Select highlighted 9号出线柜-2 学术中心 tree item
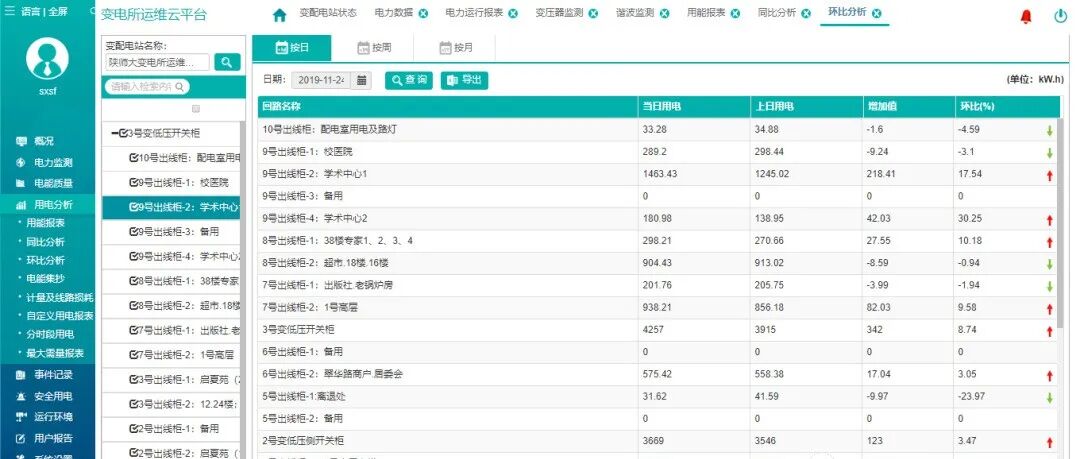Viewport: 1080px width, 459px height. (171, 207)
